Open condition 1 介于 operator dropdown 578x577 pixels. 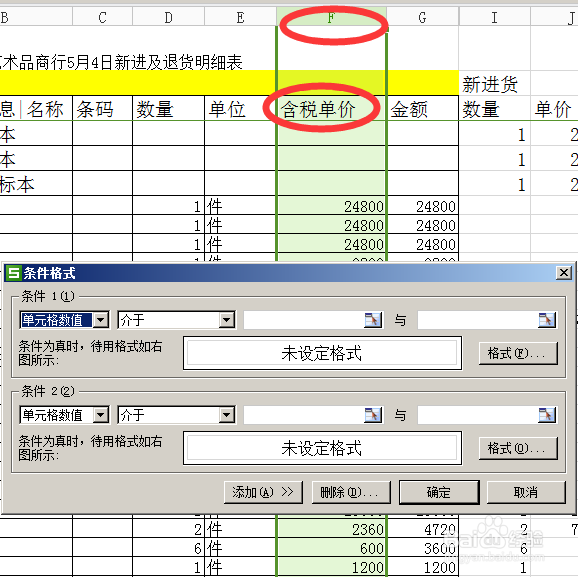click(x=227, y=320)
